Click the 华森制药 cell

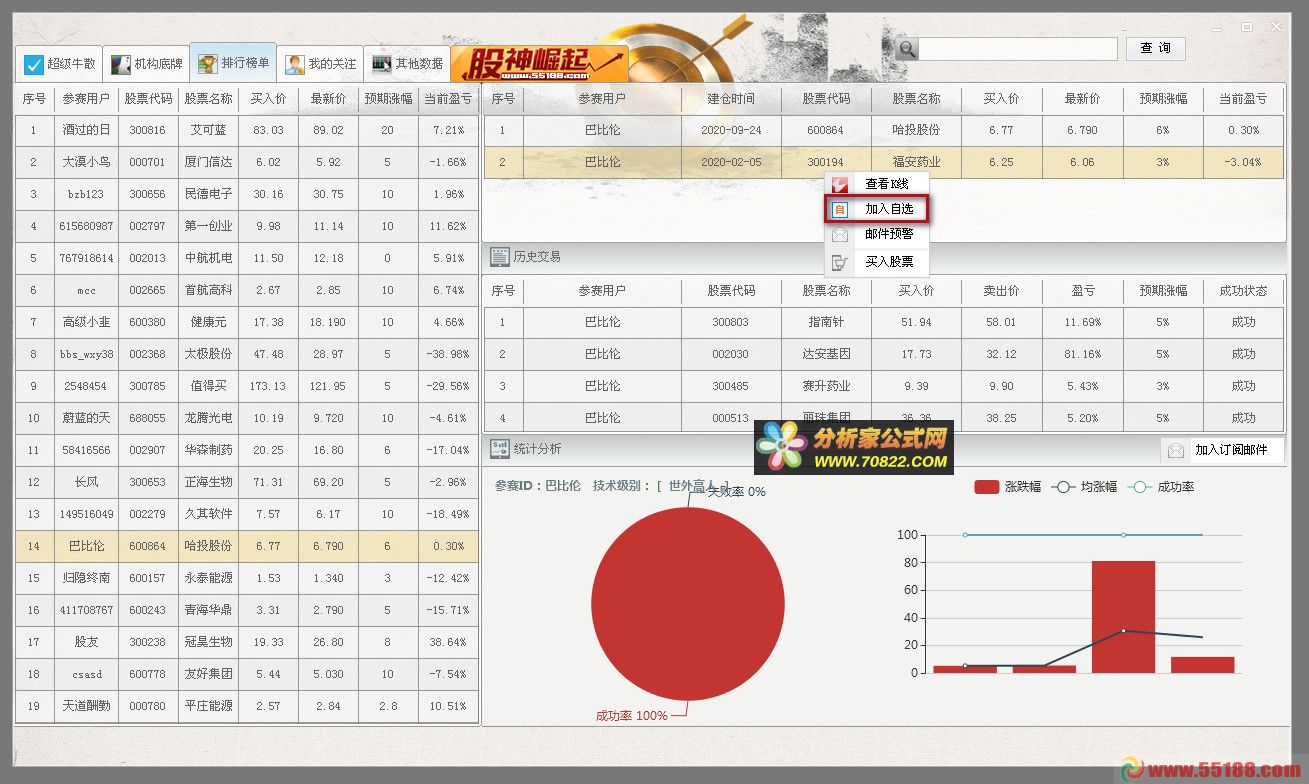coord(208,450)
